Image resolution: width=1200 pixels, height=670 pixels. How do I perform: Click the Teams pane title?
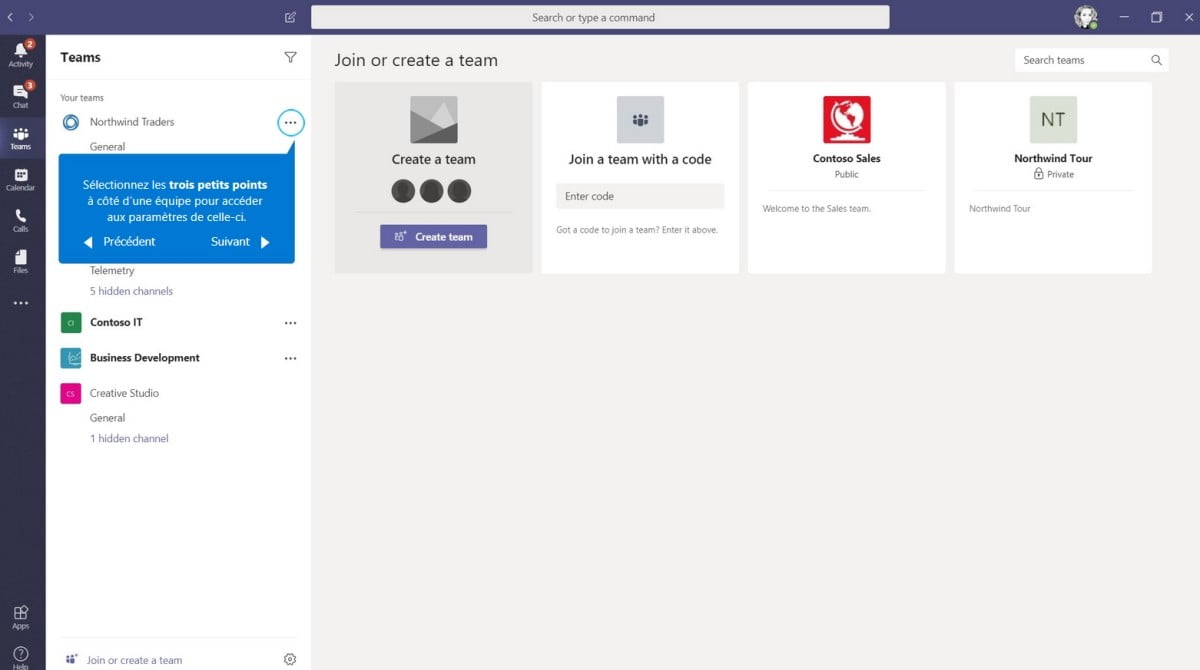coord(80,57)
